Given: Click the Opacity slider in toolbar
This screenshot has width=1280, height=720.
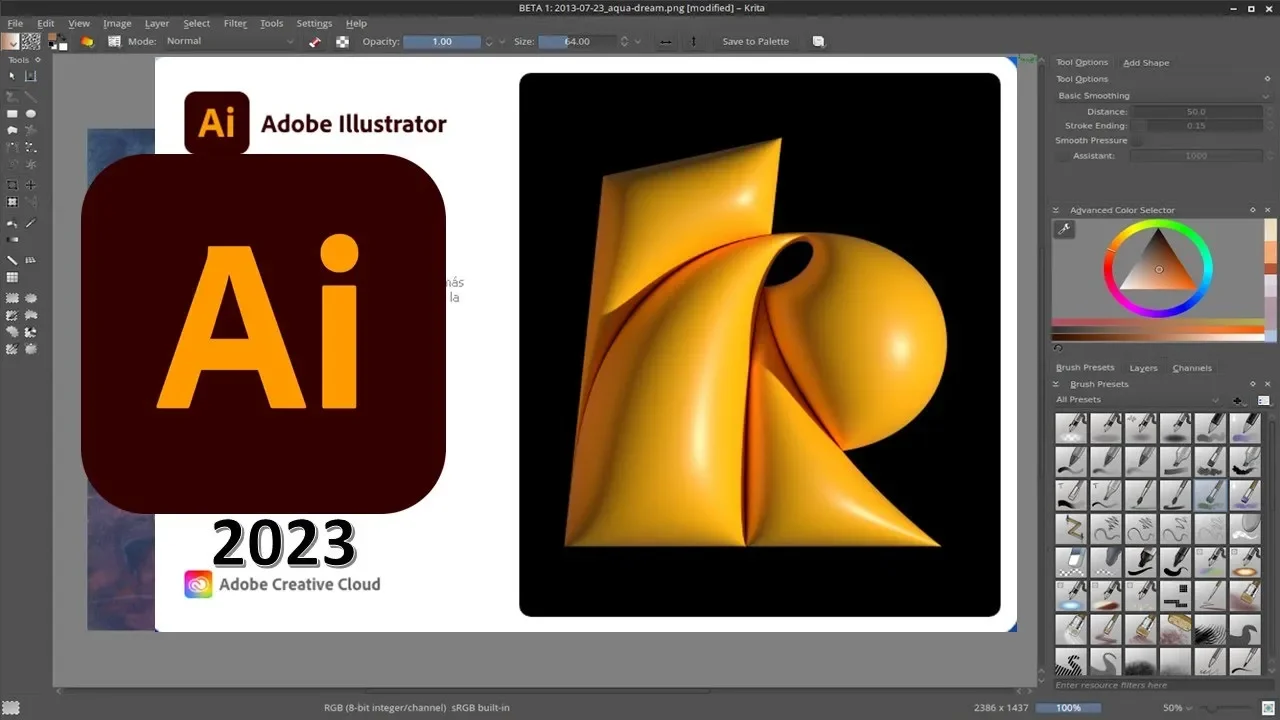Looking at the screenshot, I should 441,42.
